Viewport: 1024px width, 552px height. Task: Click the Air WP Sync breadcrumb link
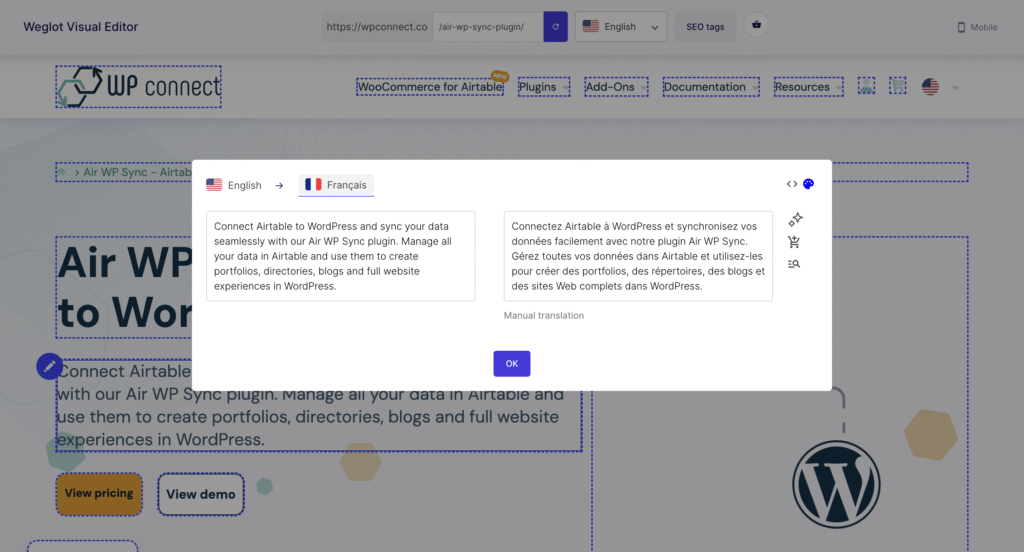[x=137, y=172]
